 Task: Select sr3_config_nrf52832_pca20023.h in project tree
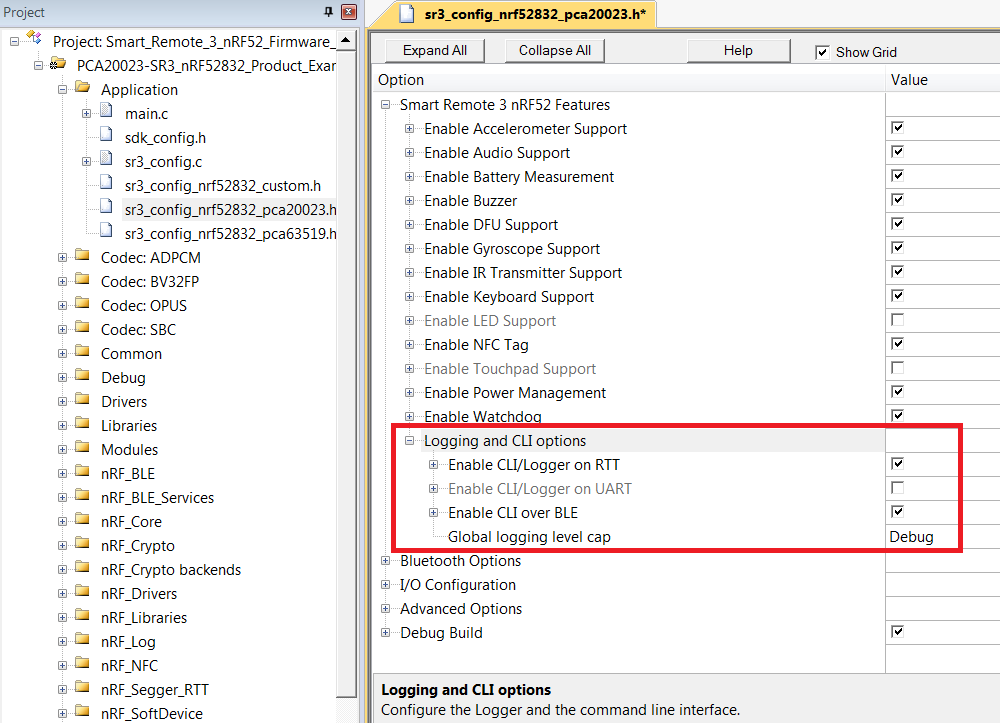(230, 210)
